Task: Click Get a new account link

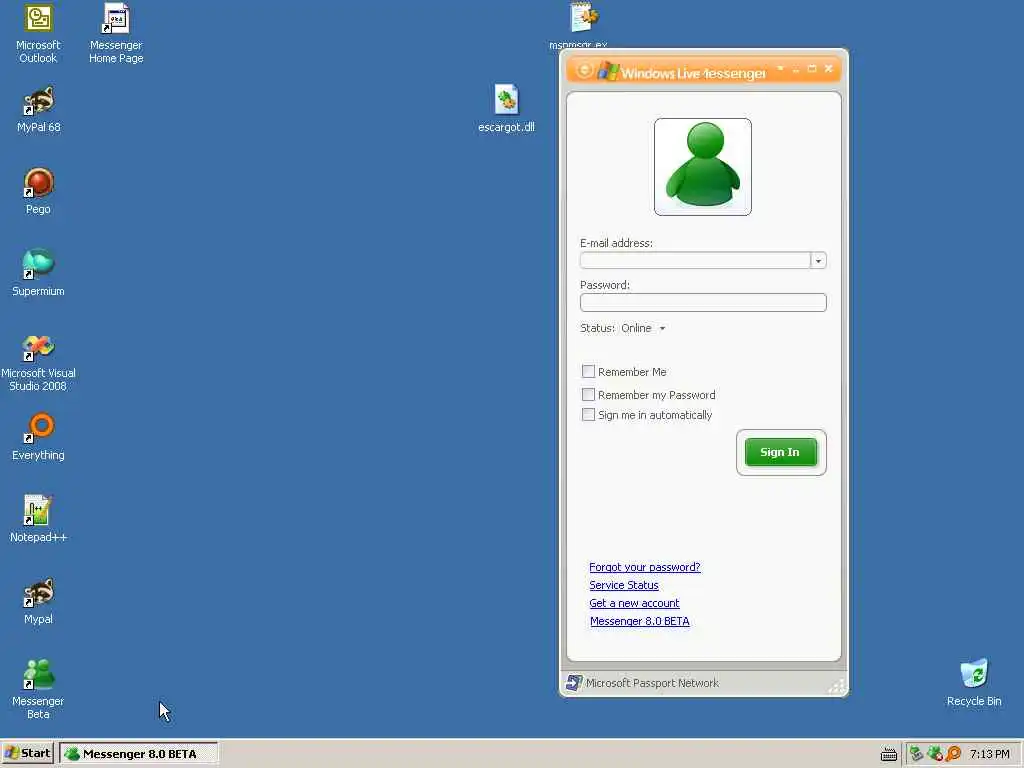Action: (634, 603)
